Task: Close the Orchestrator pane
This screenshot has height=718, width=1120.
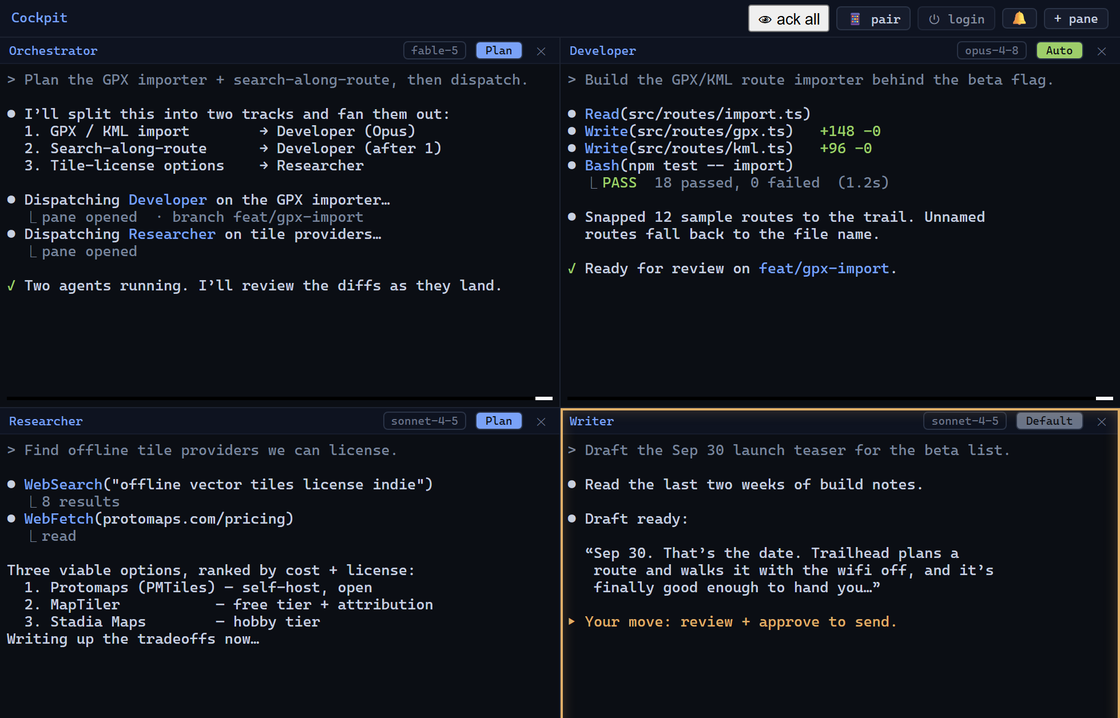Action: [x=541, y=51]
